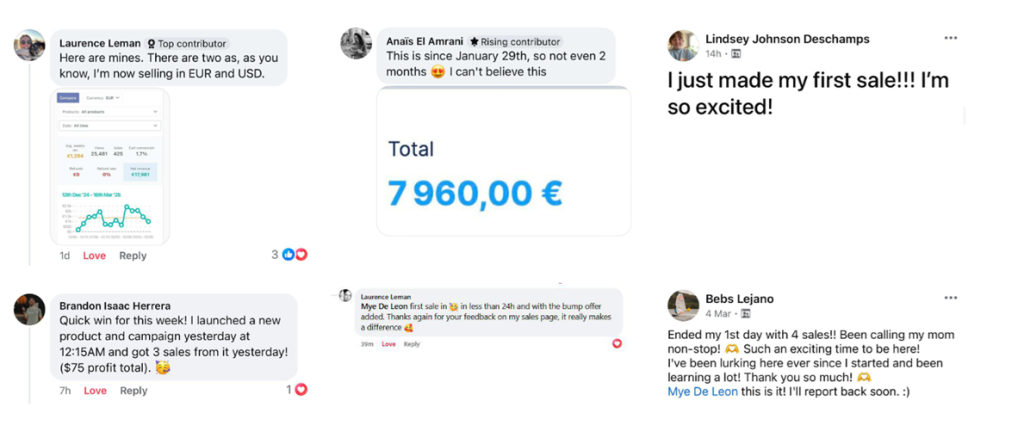Image resolution: width=1024 pixels, height=444 pixels.
Task: Click Bebs Lejano's profile photo
Action: pyautogui.click(x=684, y=305)
